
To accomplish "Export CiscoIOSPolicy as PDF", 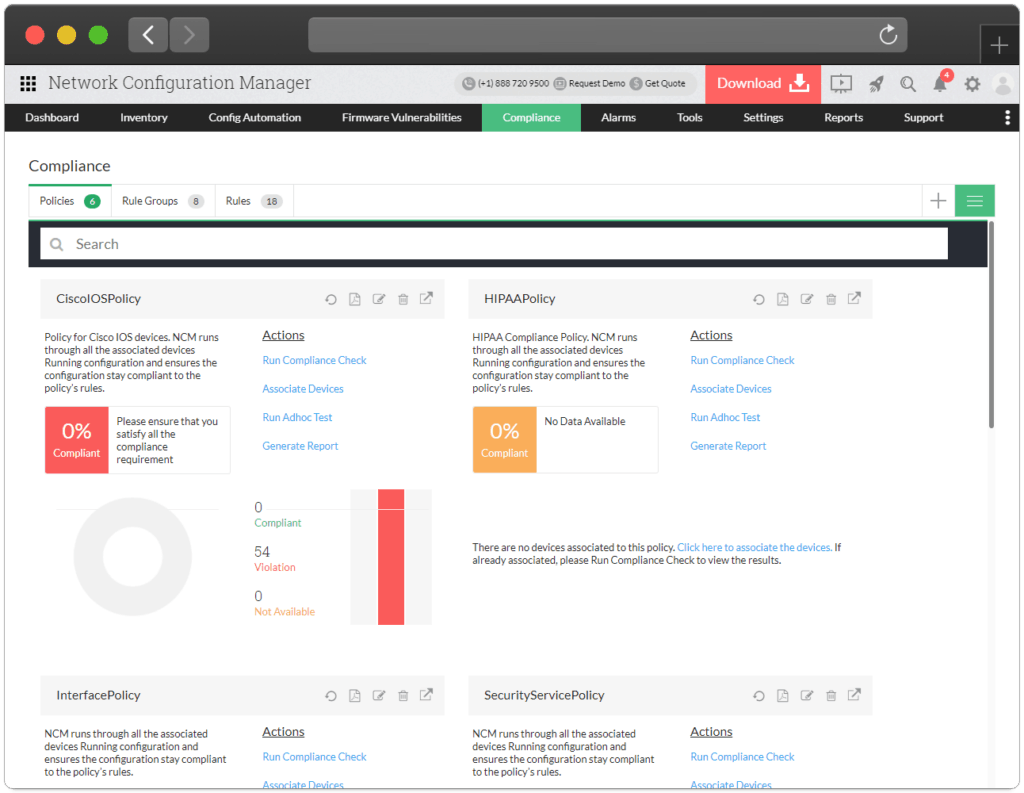I will tap(355, 299).
